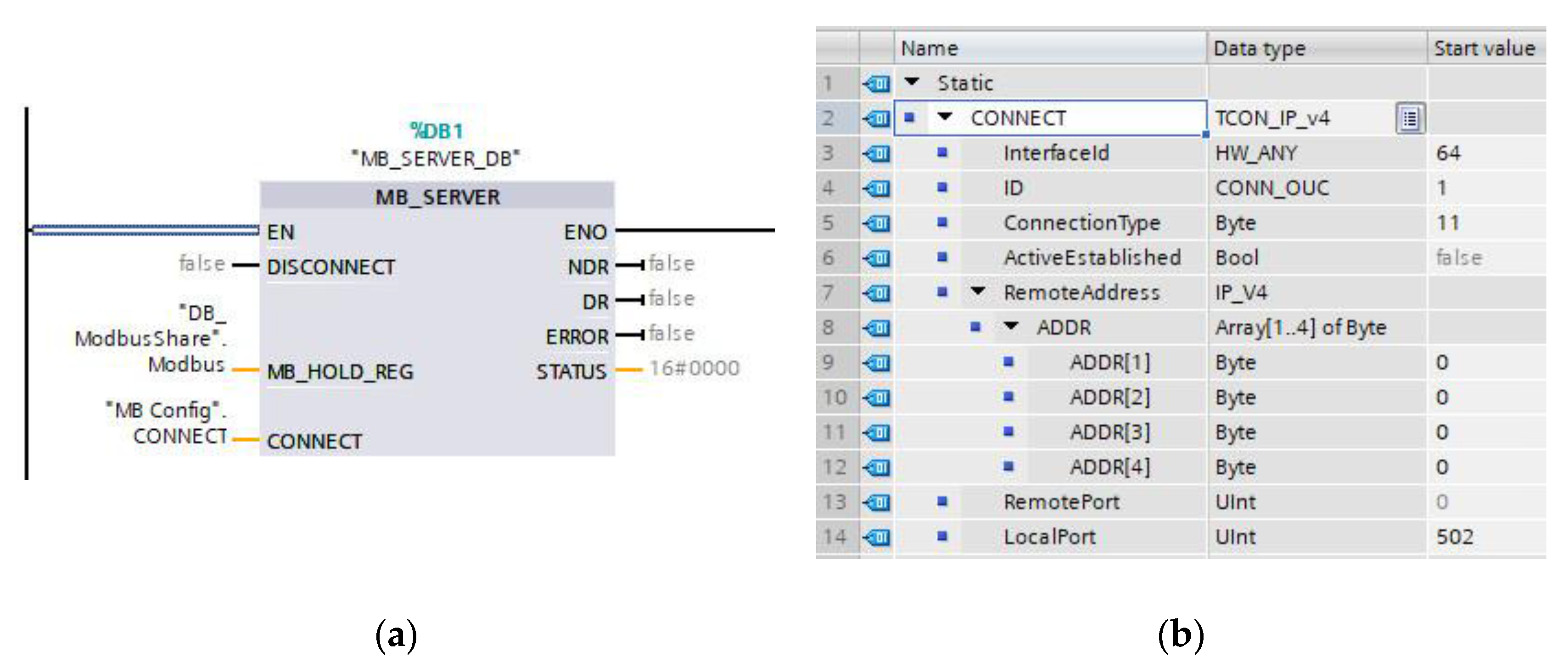This screenshot has height=668, width=1568.
Task: Click the blue square marker next to ActiveEstablished
Action: pyautogui.click(x=942, y=257)
